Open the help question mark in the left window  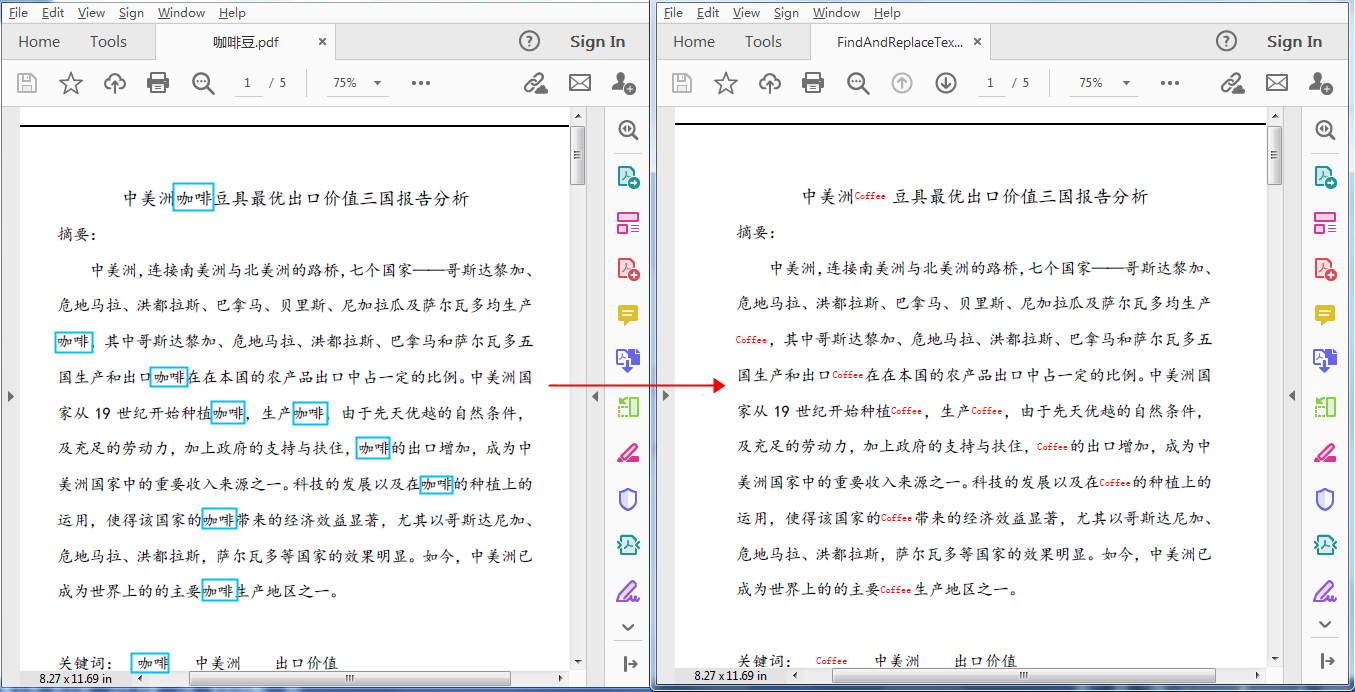[x=530, y=41]
